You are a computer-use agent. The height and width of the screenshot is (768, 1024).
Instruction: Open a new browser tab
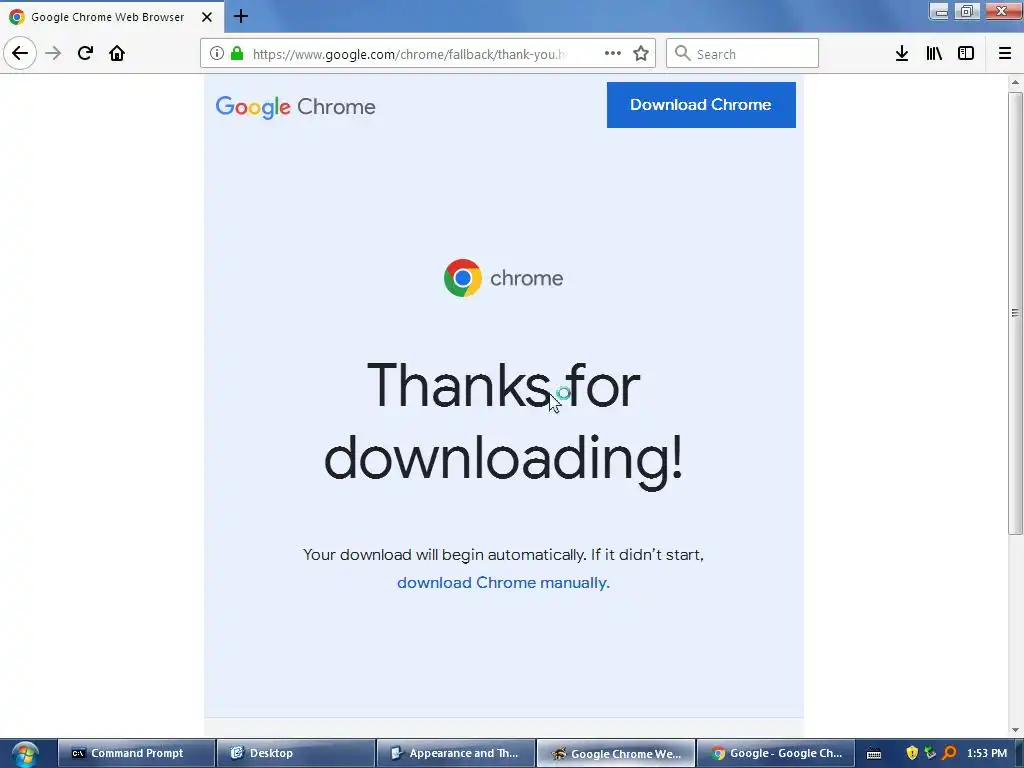241,16
